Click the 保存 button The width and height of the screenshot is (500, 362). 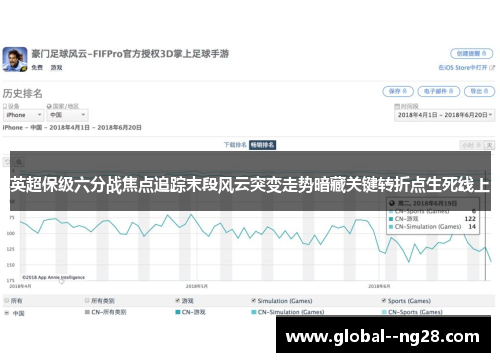[x=398, y=91]
